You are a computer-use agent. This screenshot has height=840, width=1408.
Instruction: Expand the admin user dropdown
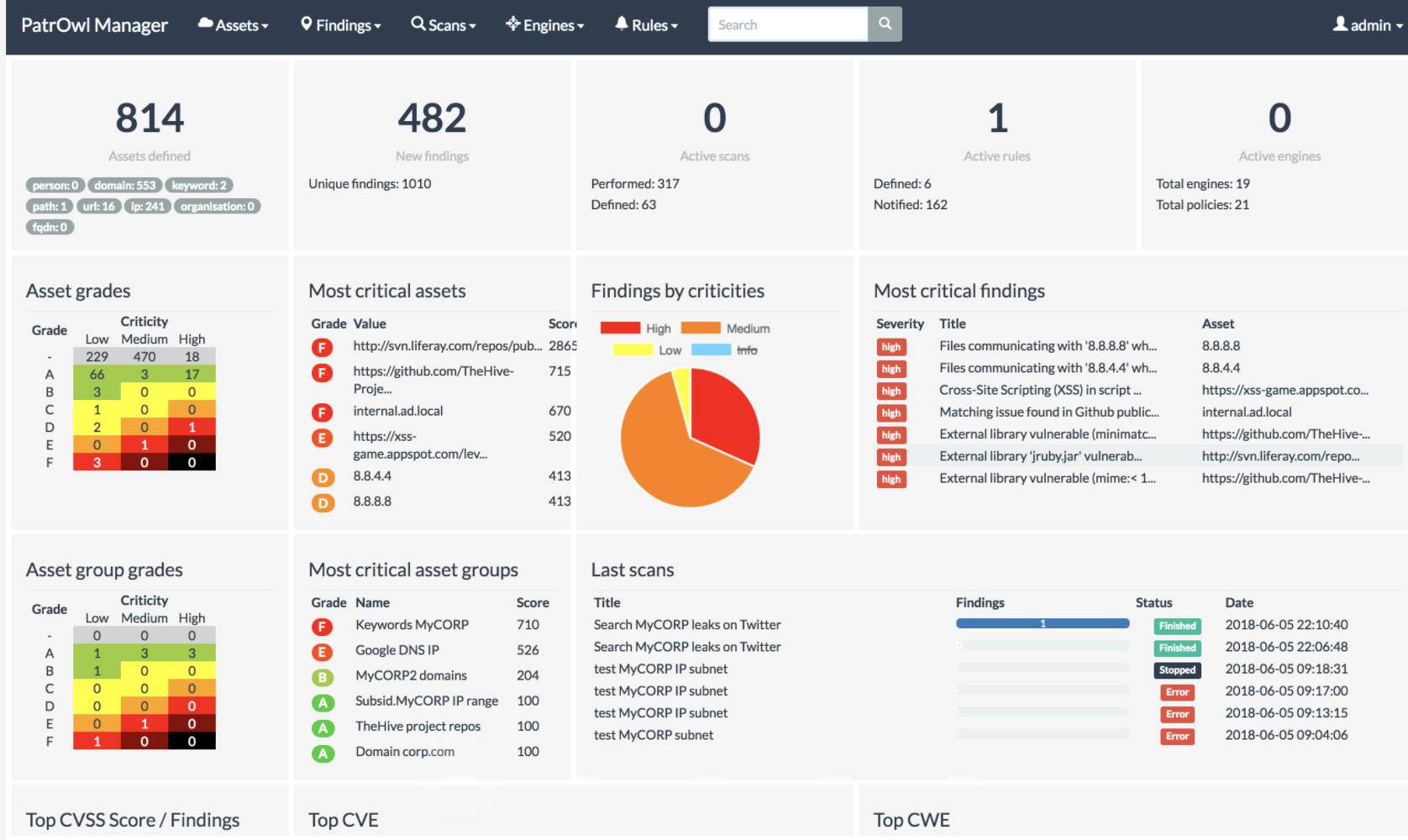(x=1367, y=25)
